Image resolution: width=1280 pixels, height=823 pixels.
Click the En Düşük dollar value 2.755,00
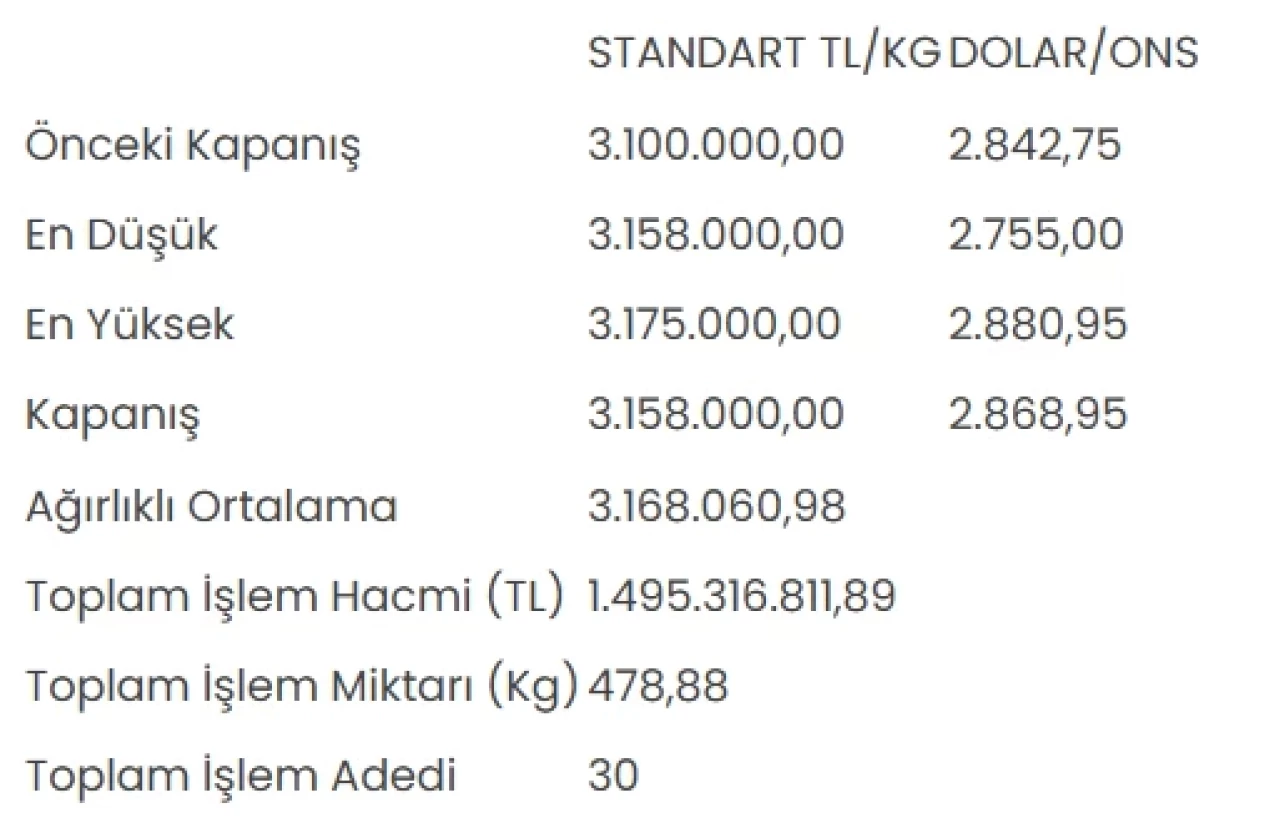pos(1036,235)
